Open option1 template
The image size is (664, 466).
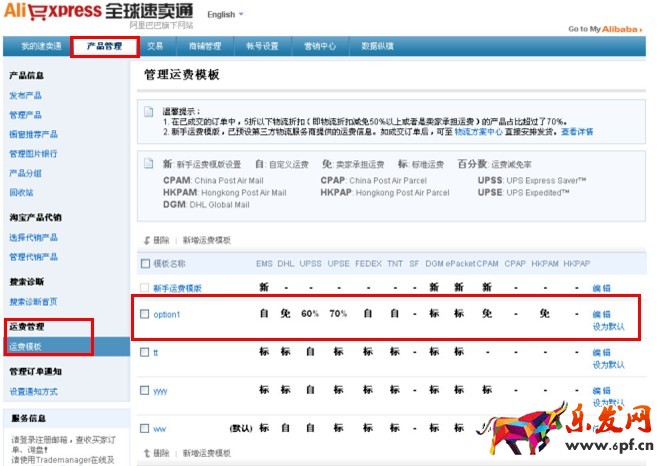(167, 314)
